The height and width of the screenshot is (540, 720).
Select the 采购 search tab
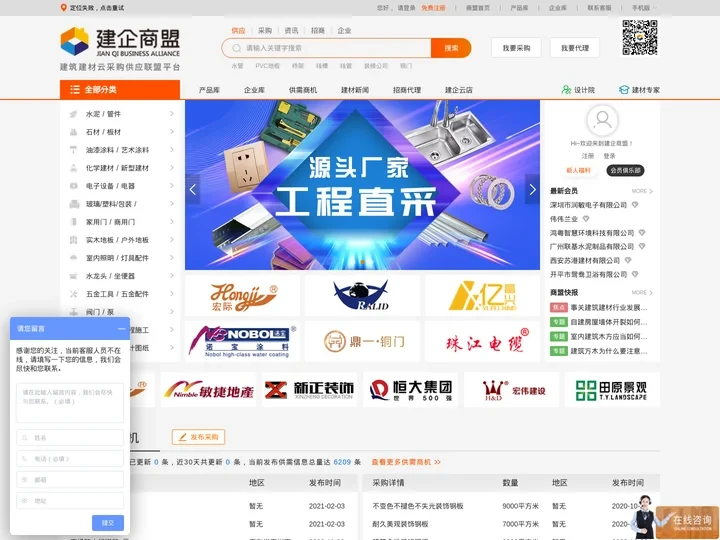(x=265, y=31)
